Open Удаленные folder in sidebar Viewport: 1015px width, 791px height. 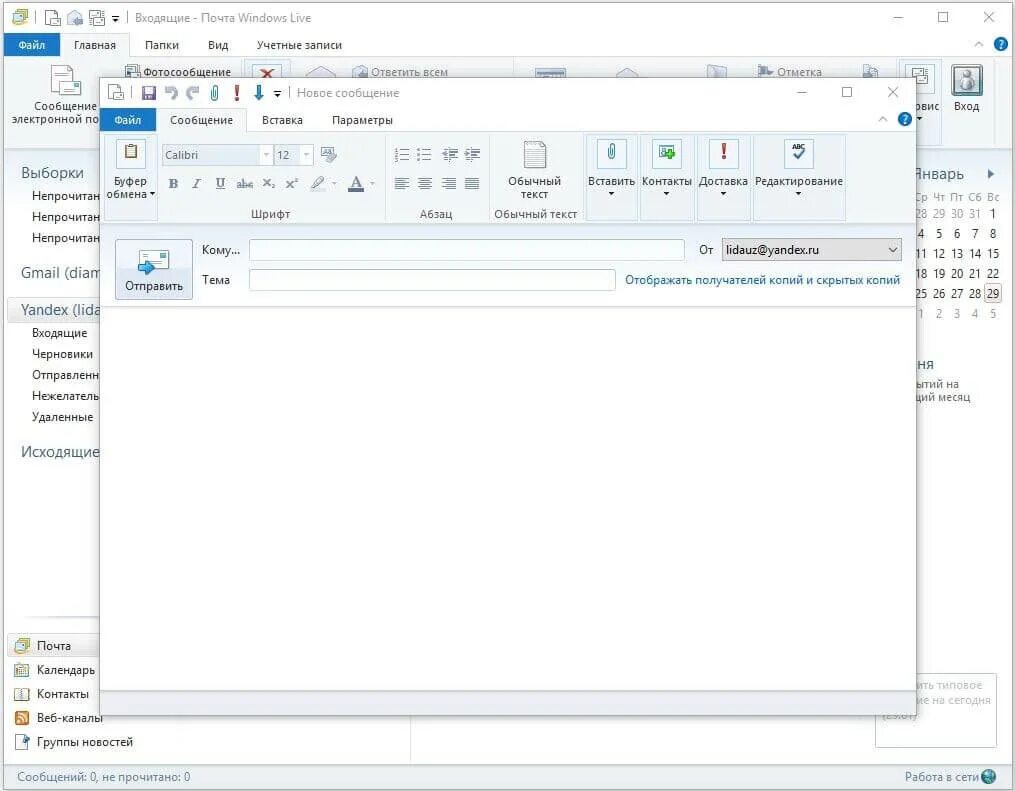(x=62, y=417)
